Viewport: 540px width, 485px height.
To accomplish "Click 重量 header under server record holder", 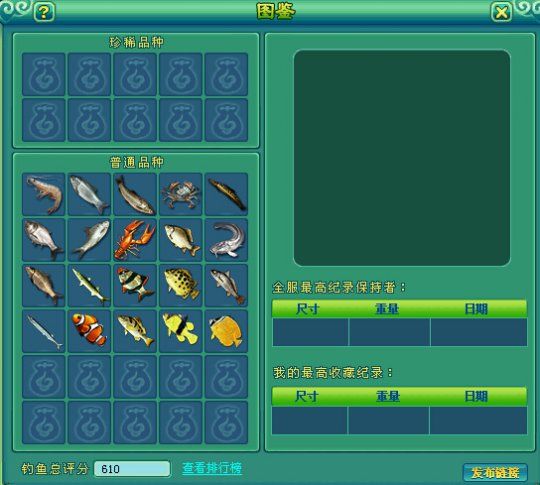I will pyautogui.click(x=387, y=309).
